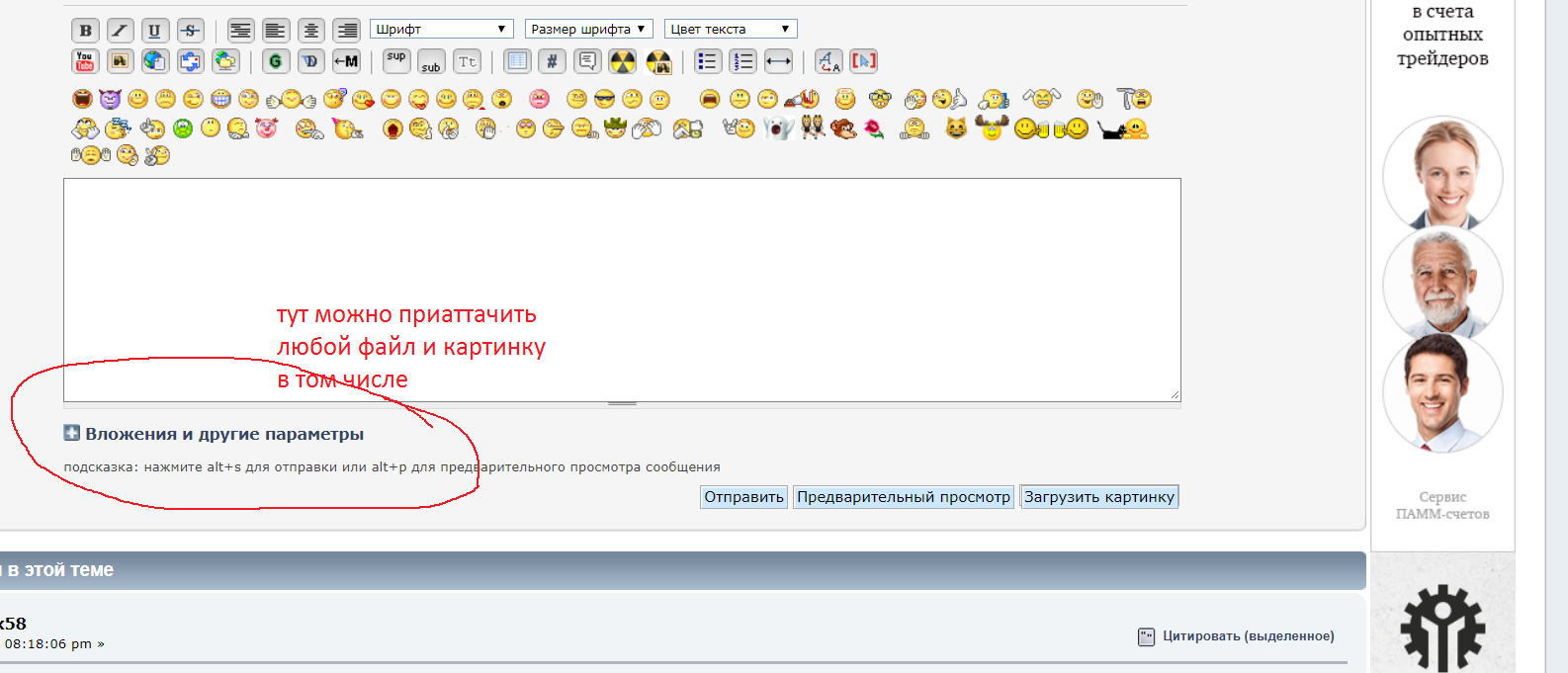The width and height of the screenshot is (1568, 673).
Task: Open the Цвет текста dropdown
Action: point(731,29)
